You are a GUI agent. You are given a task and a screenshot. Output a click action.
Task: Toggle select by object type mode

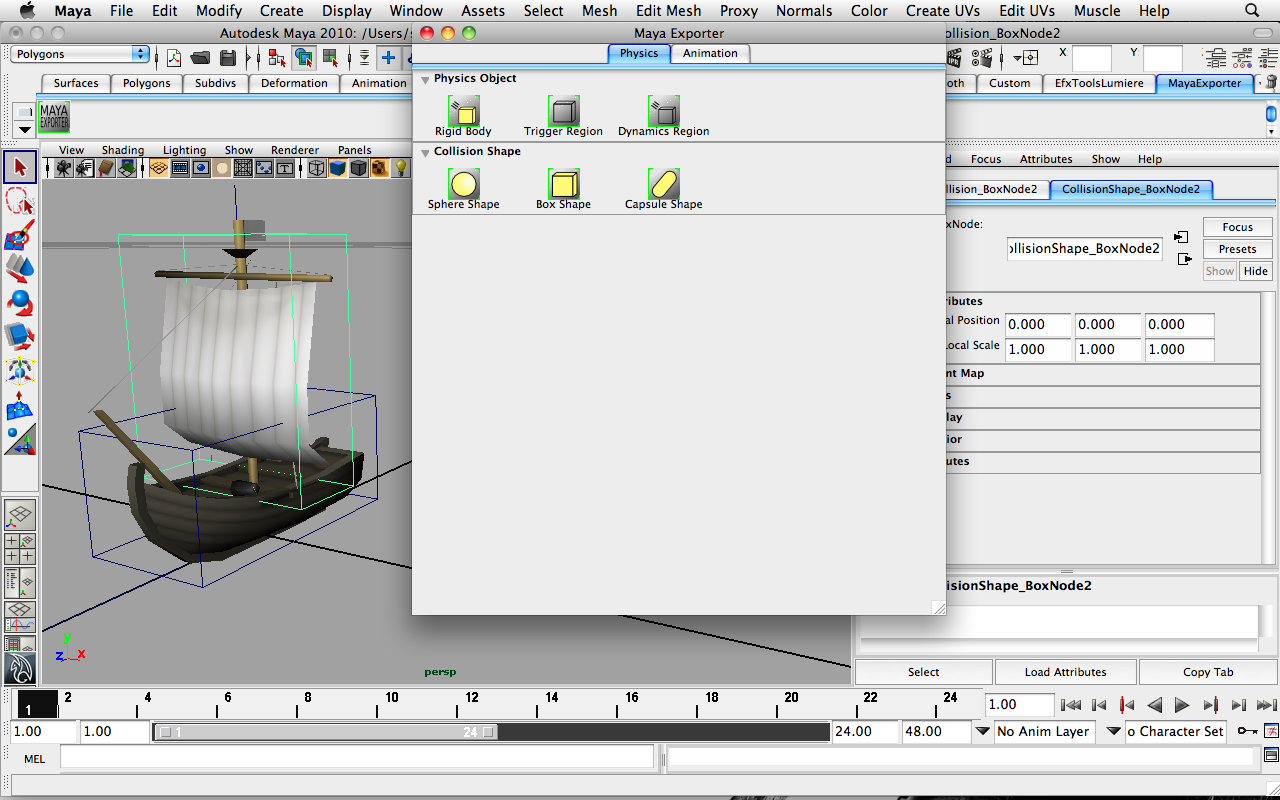click(x=303, y=57)
